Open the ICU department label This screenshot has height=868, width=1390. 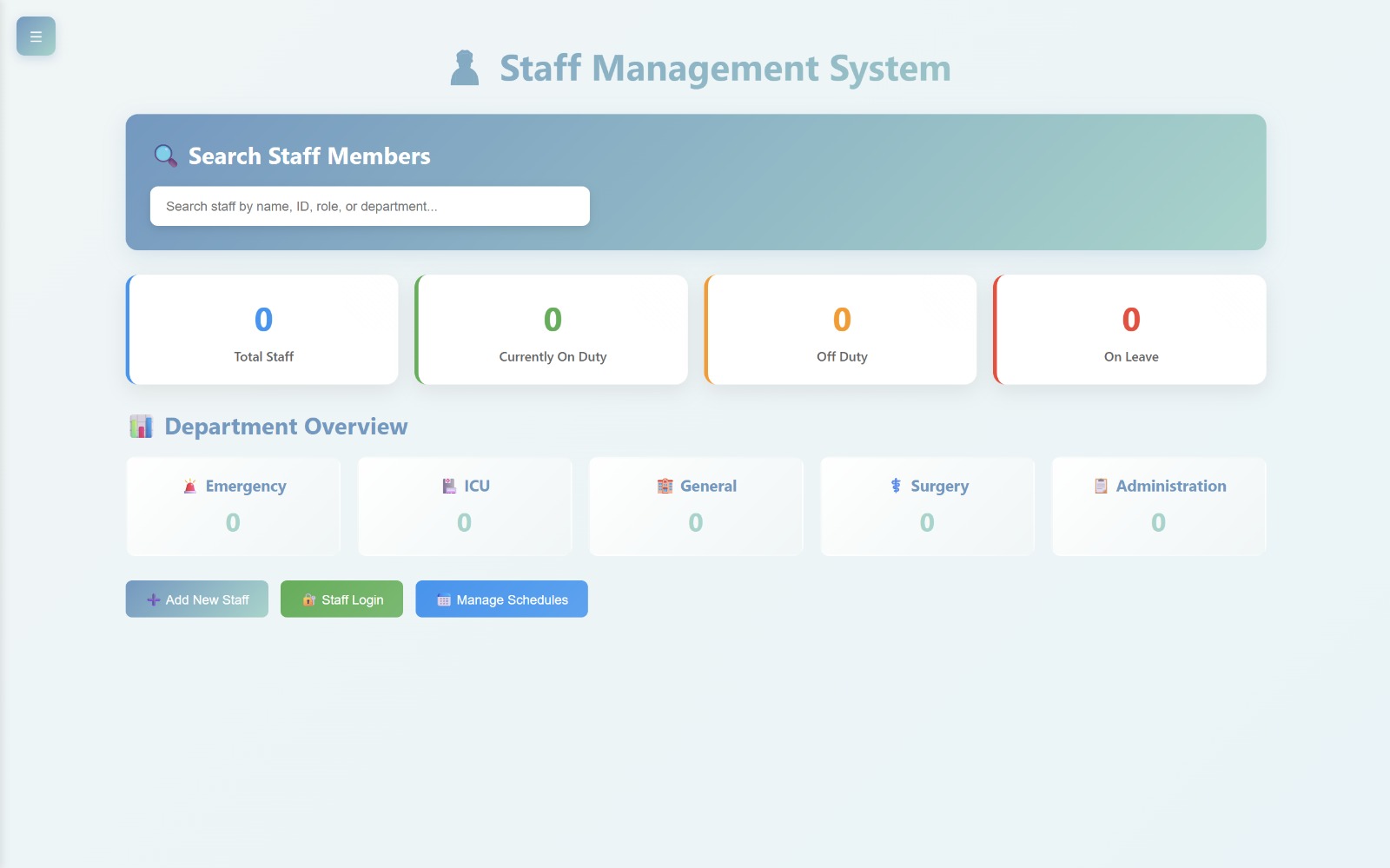[x=477, y=487]
